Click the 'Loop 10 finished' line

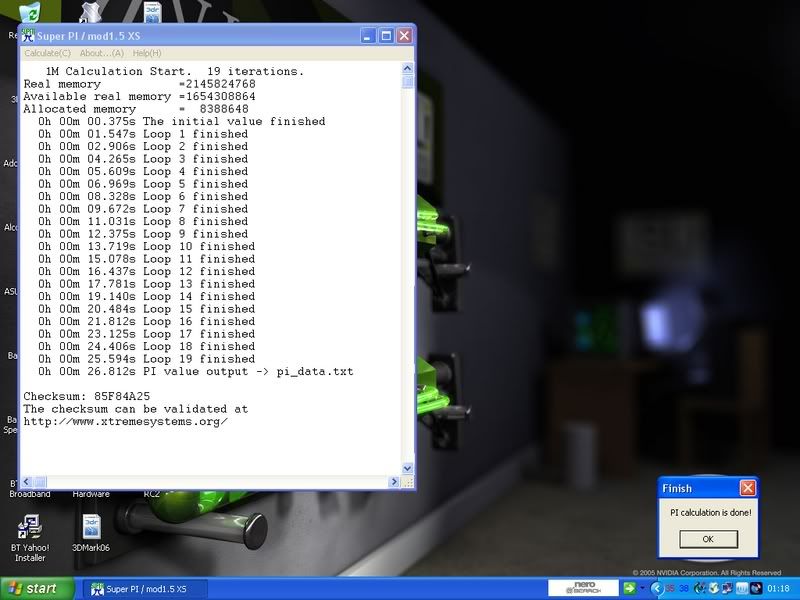(x=146, y=246)
